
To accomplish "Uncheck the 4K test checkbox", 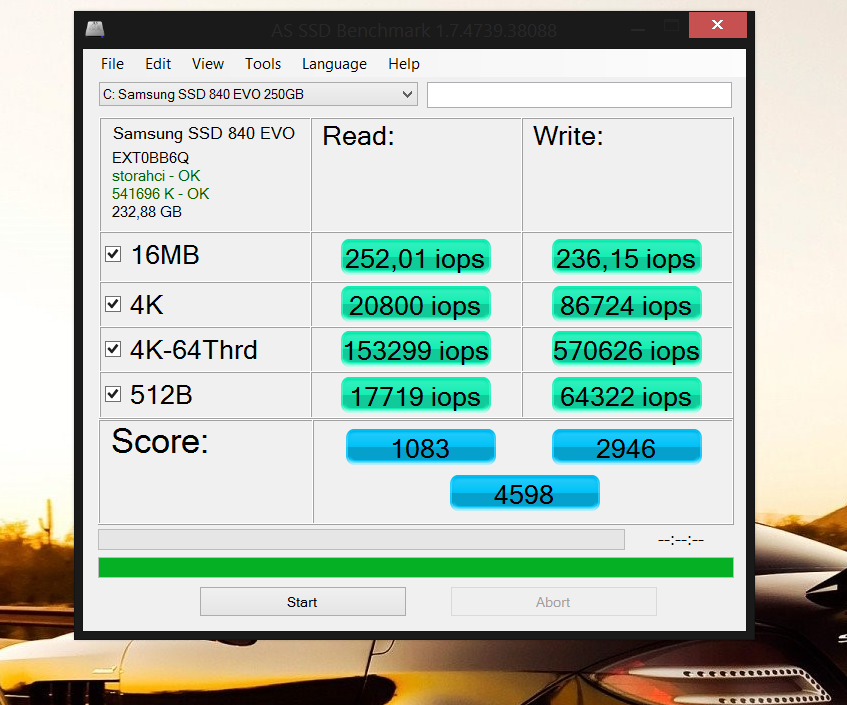I will 113,304.
